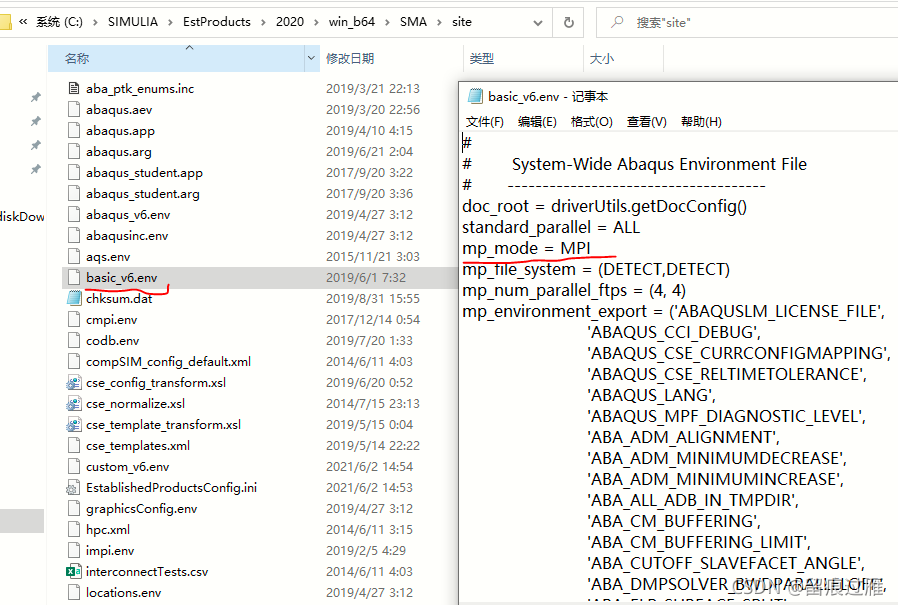The height and width of the screenshot is (605, 898).
Task: Open the 格式(O) menu in Notepad
Action: click(591, 121)
